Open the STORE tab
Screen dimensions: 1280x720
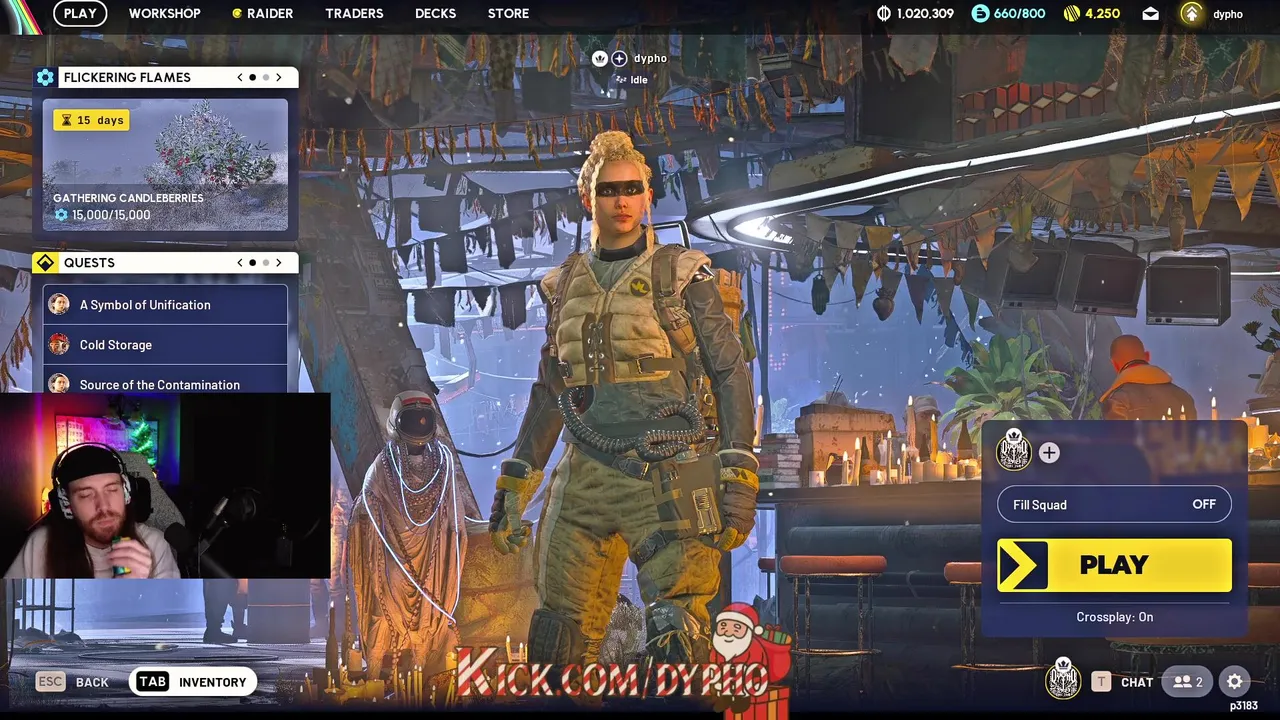coord(508,13)
